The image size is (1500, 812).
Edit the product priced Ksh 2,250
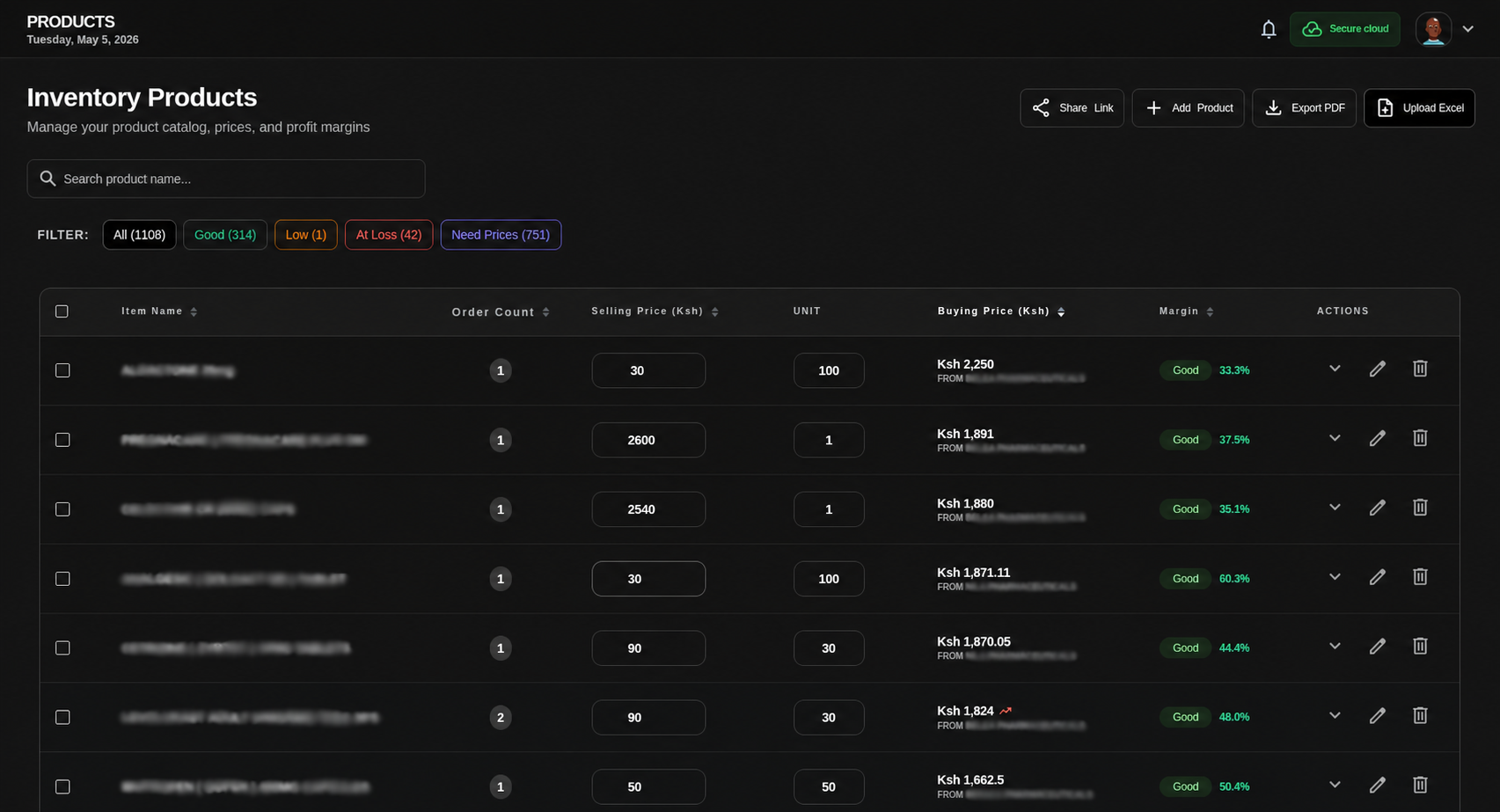click(1378, 369)
